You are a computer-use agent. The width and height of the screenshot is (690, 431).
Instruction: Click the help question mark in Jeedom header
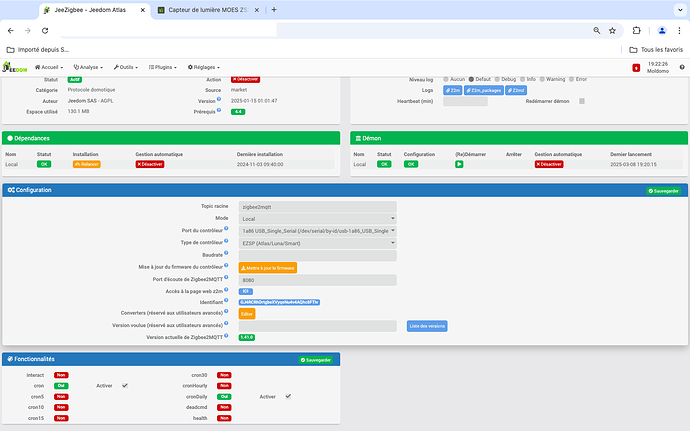click(x=682, y=67)
